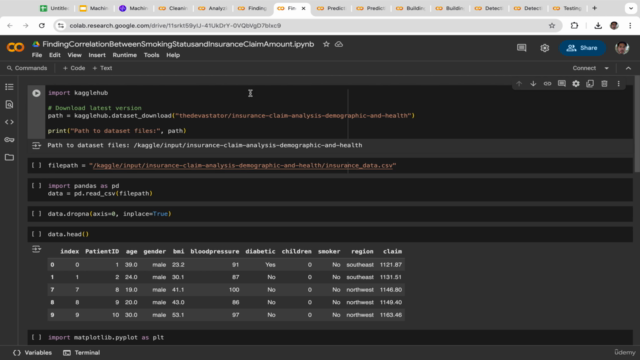The width and height of the screenshot is (640, 360).
Task: Select the filepath assignment cell
Action: coord(330,165)
